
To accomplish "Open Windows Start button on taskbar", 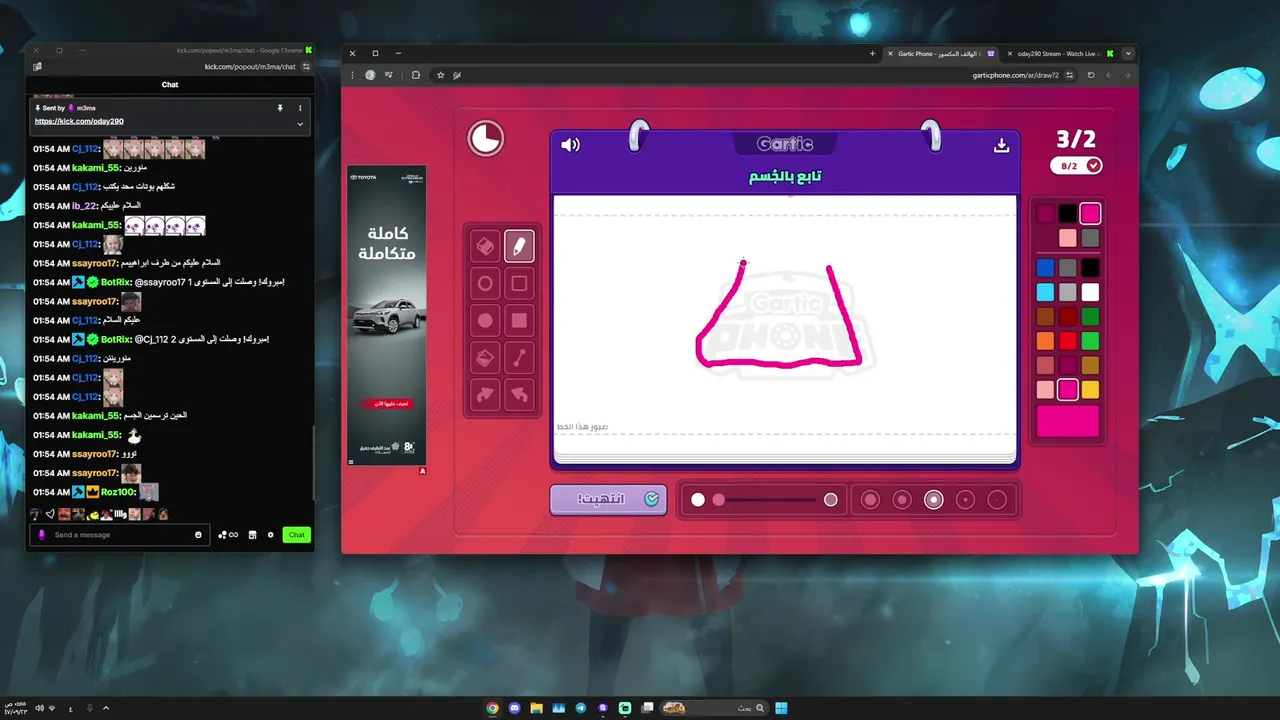I will [x=781, y=708].
